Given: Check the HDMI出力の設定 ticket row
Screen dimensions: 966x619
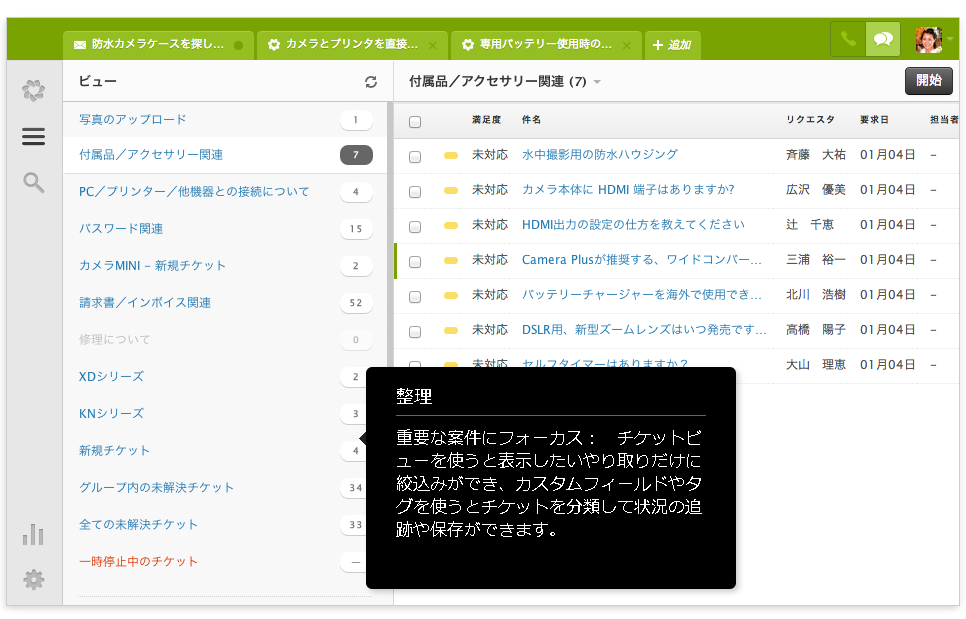Looking at the screenshot, I should [x=415, y=227].
